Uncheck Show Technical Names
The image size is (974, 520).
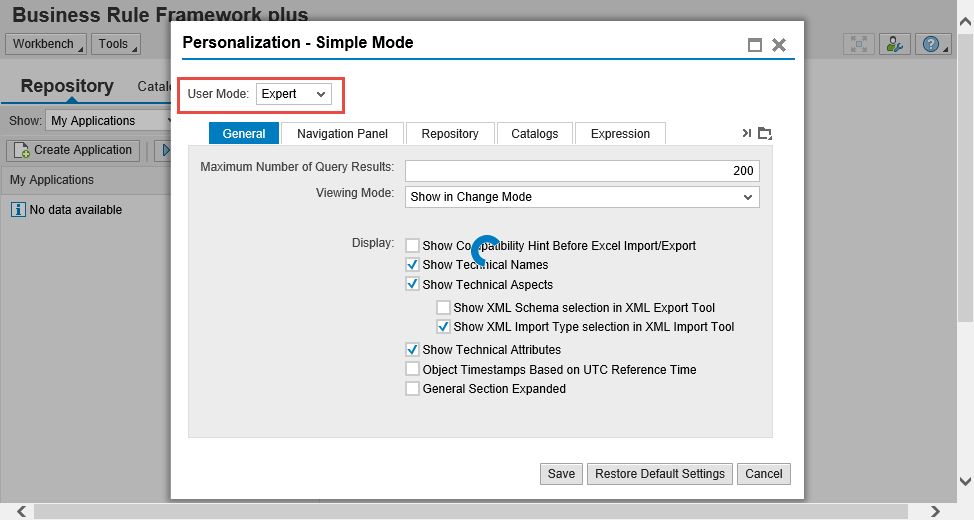point(412,265)
